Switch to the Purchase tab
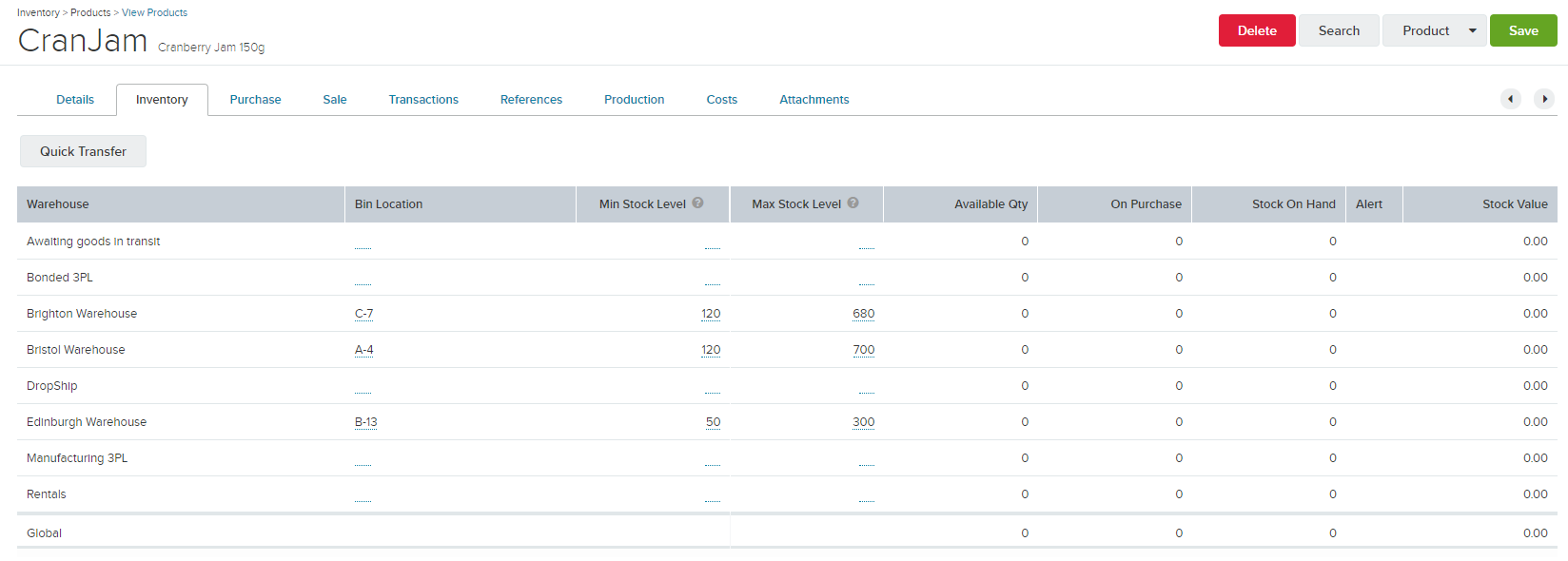This screenshot has width=1568, height=561. [x=255, y=100]
